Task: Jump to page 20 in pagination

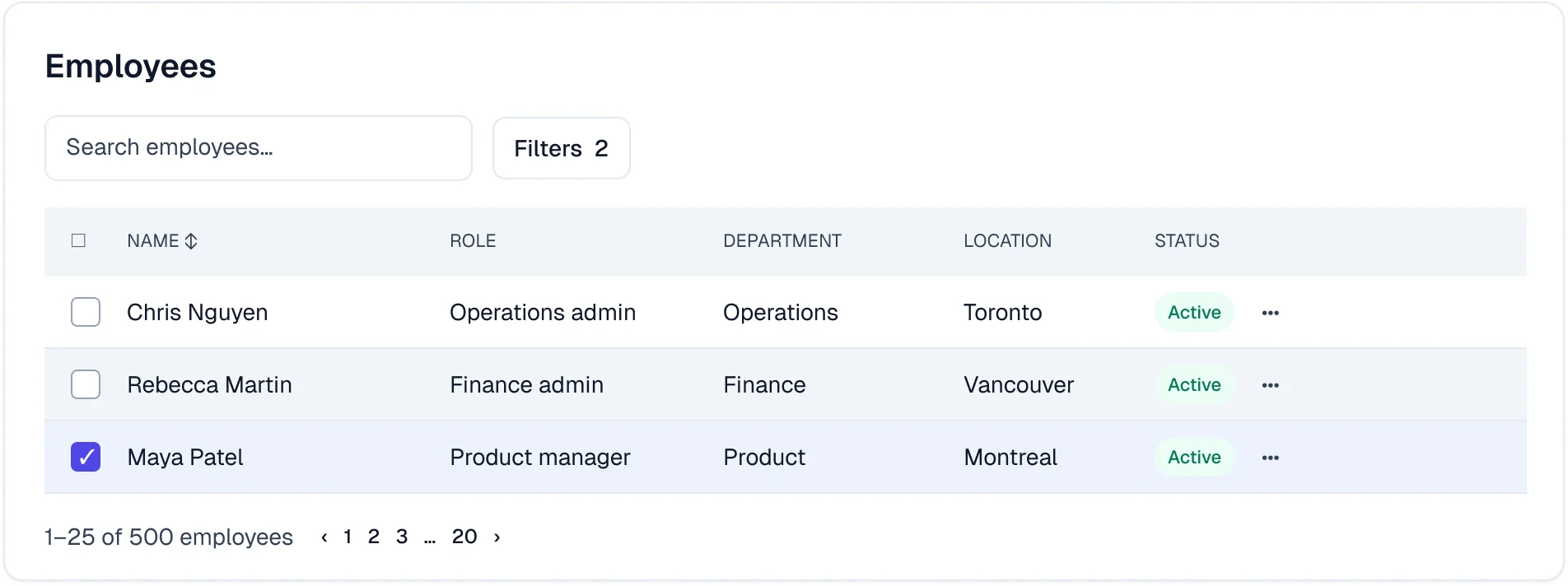Action: pyautogui.click(x=464, y=537)
